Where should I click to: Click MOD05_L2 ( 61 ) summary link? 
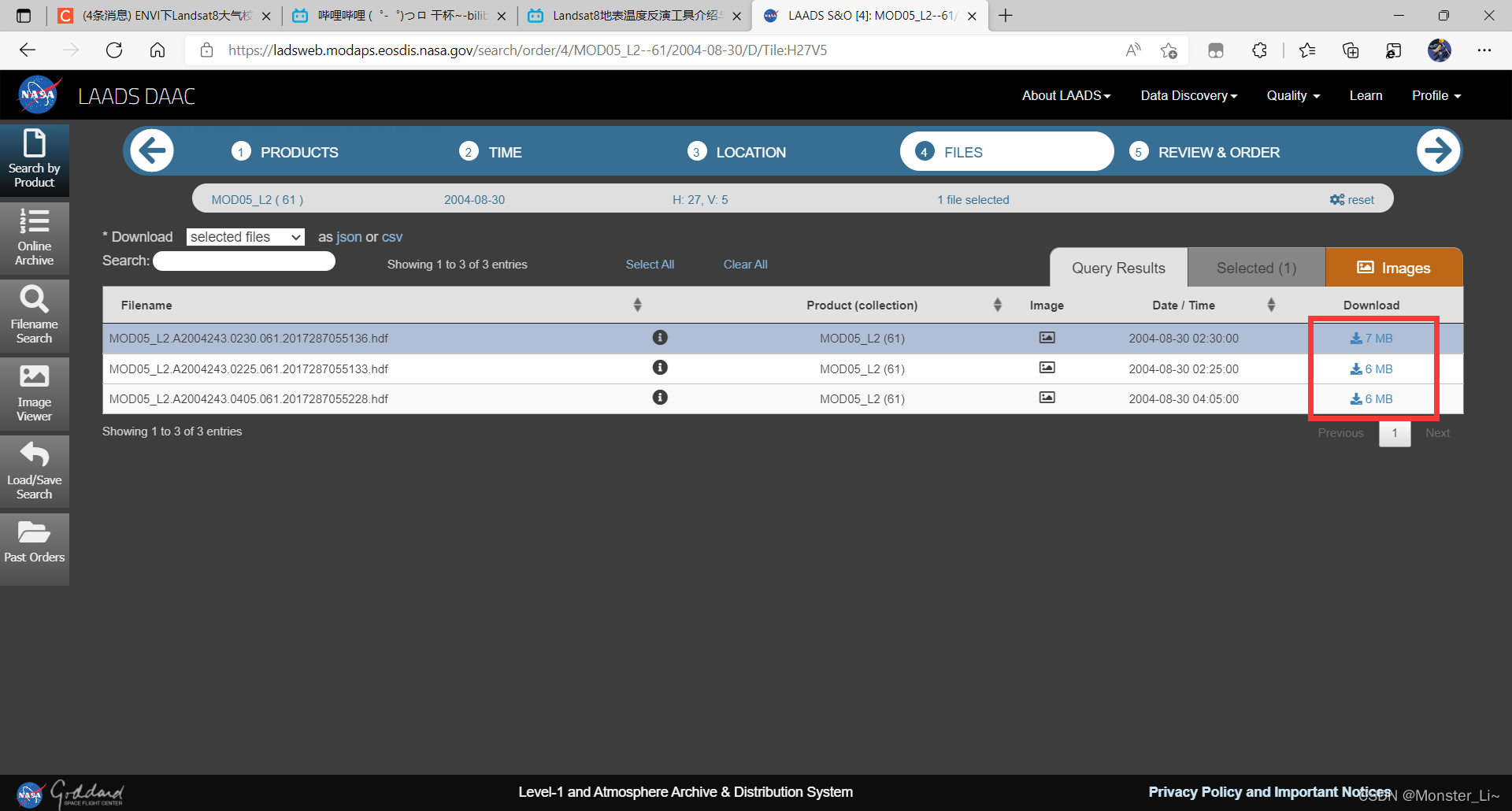(257, 200)
